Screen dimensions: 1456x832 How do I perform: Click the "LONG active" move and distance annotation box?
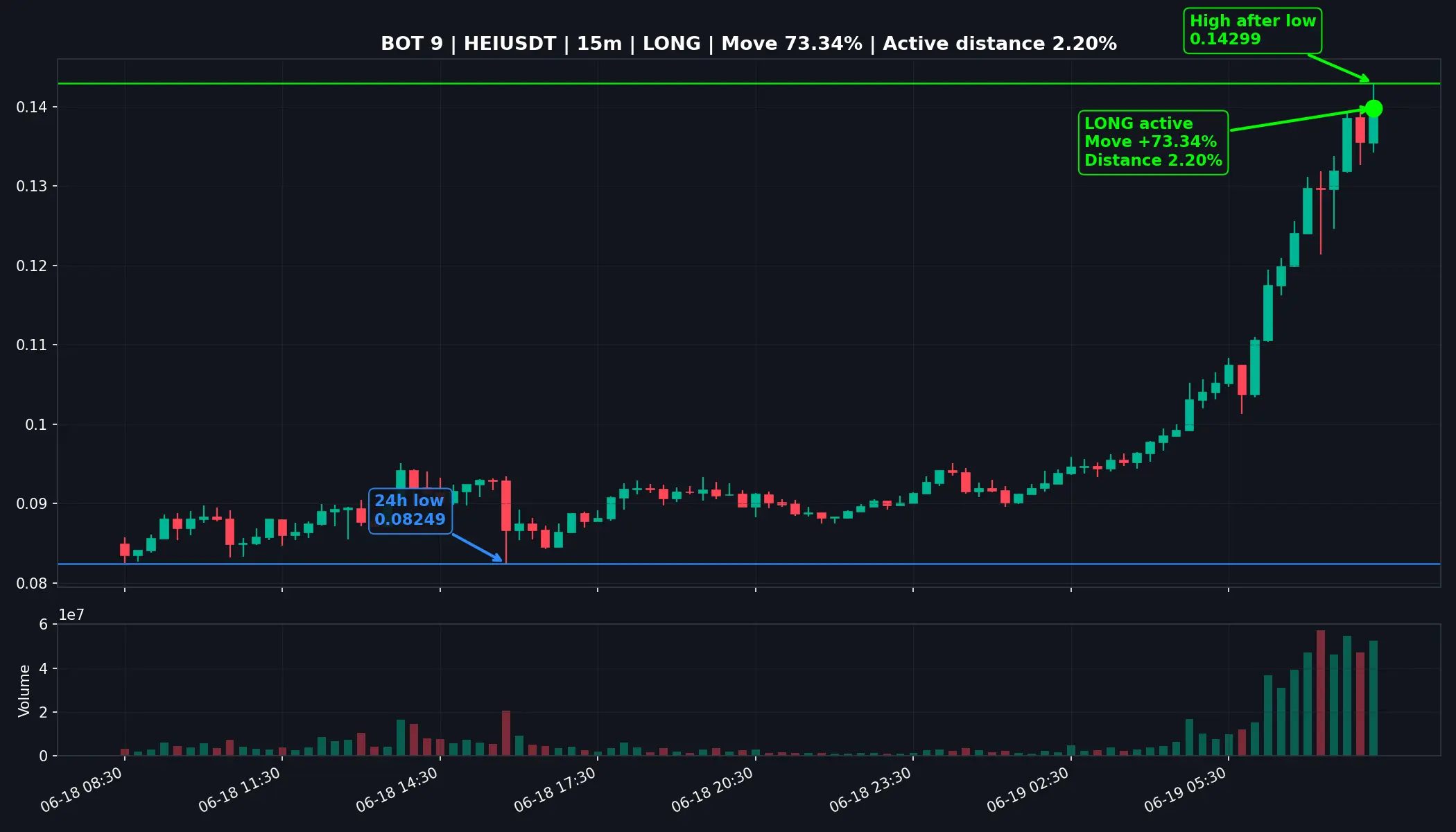pyautogui.click(x=1153, y=142)
